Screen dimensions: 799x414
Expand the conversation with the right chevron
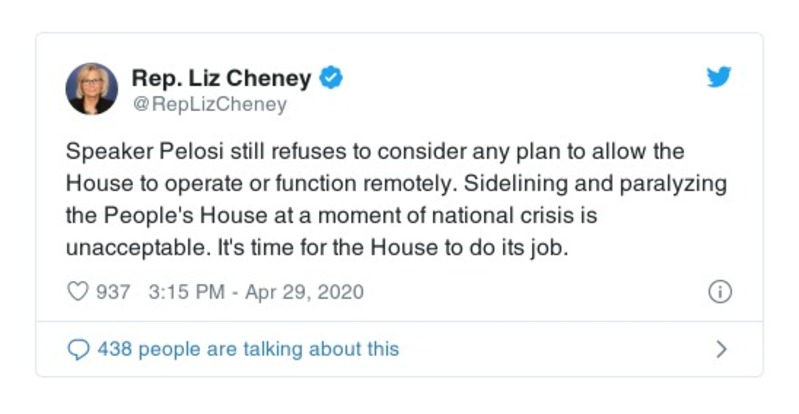[721, 350]
